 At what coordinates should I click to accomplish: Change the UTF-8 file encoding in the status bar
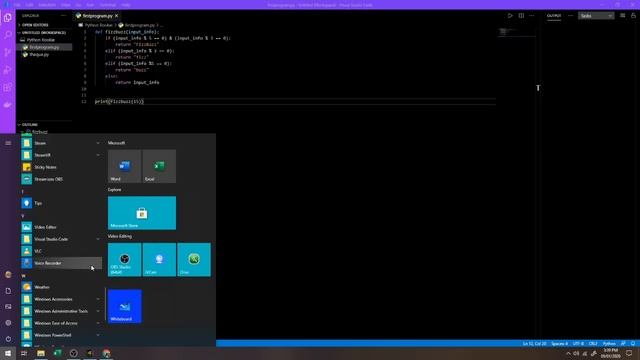(578, 344)
